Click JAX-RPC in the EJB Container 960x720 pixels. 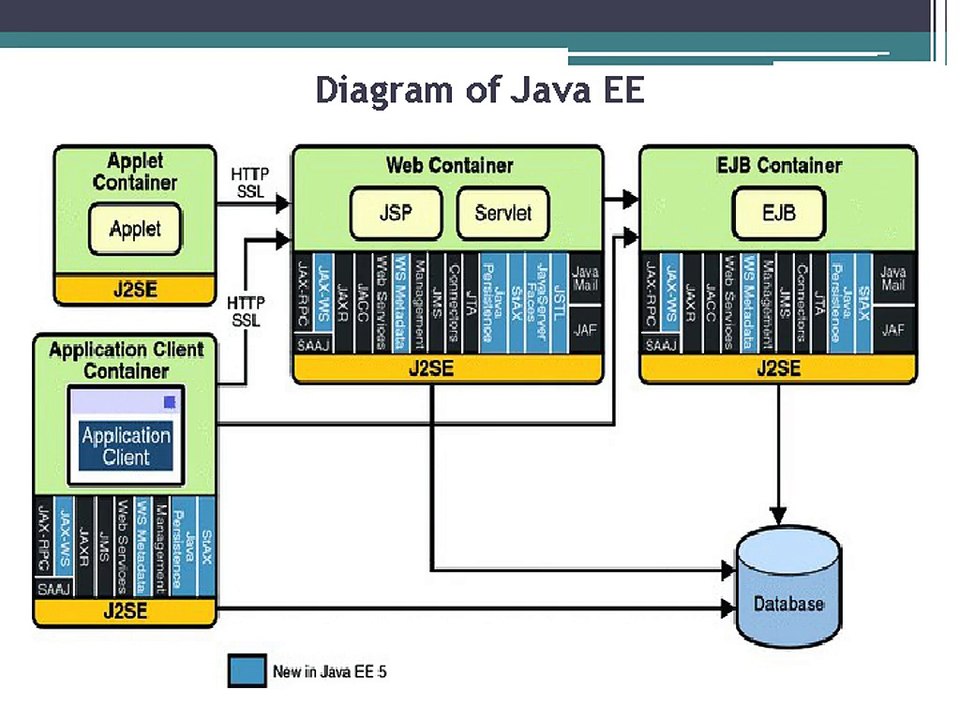point(651,294)
